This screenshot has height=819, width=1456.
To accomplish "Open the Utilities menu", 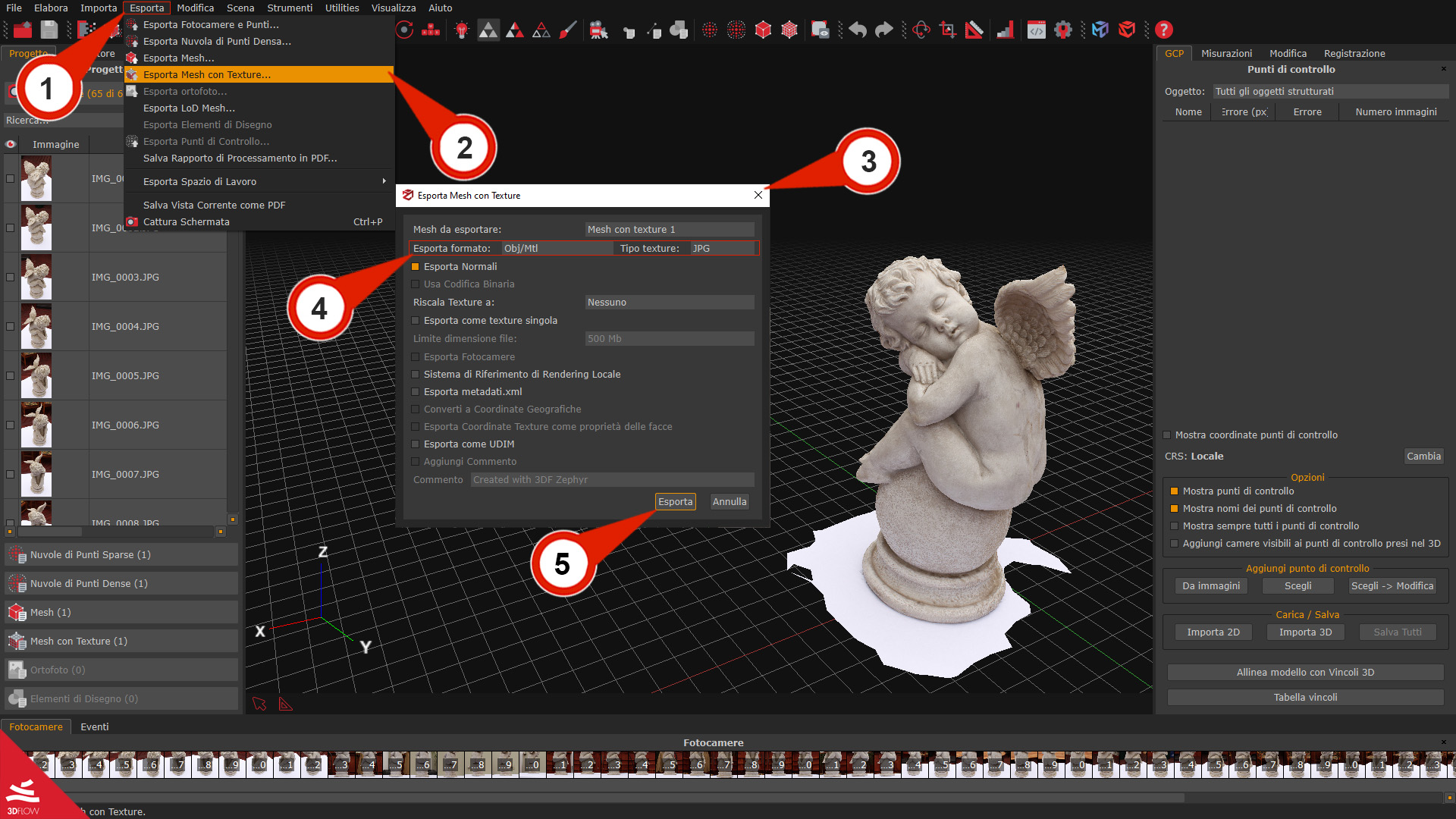I will (x=341, y=8).
